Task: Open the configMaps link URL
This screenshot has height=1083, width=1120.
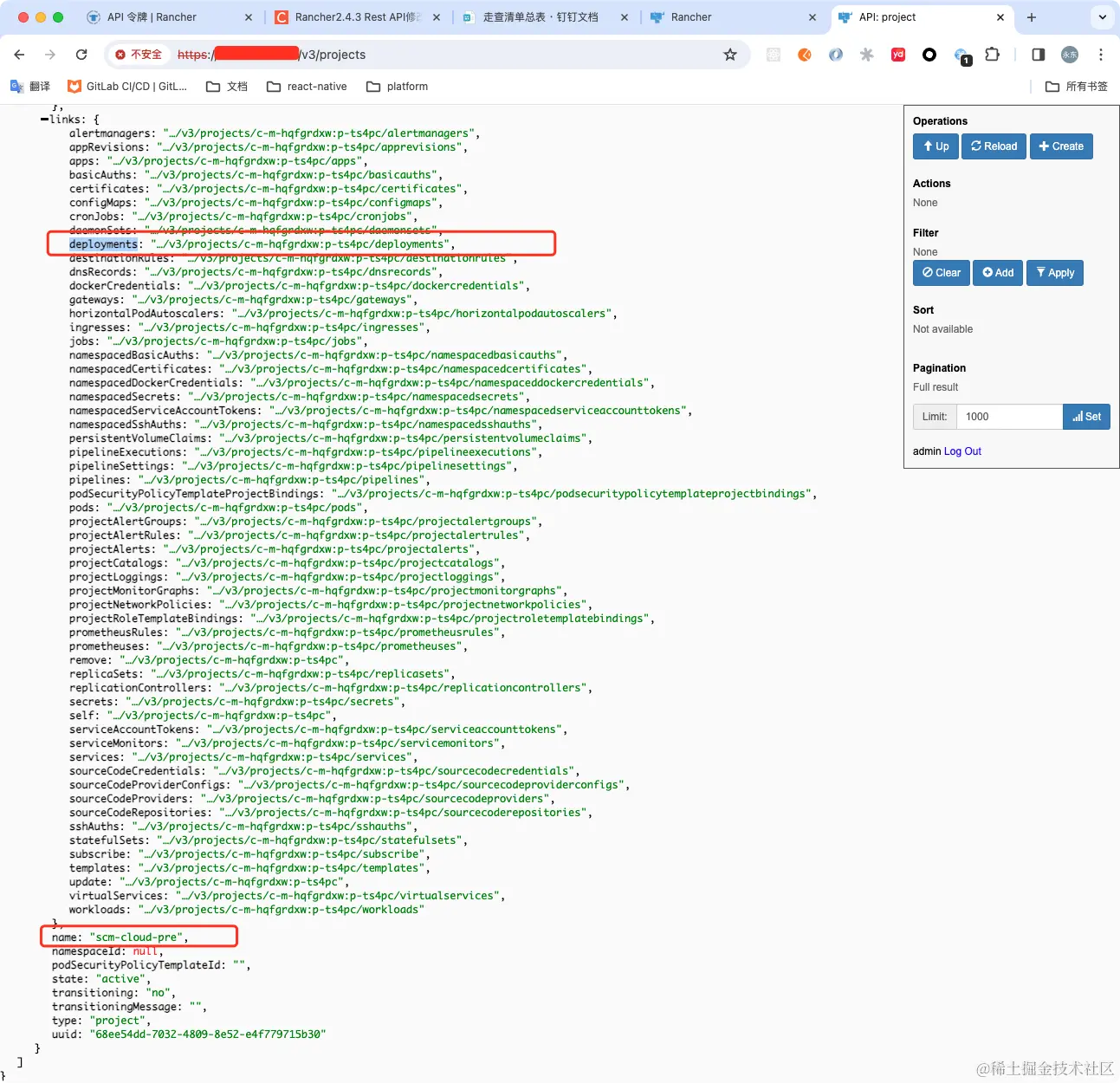Action: click(x=290, y=203)
